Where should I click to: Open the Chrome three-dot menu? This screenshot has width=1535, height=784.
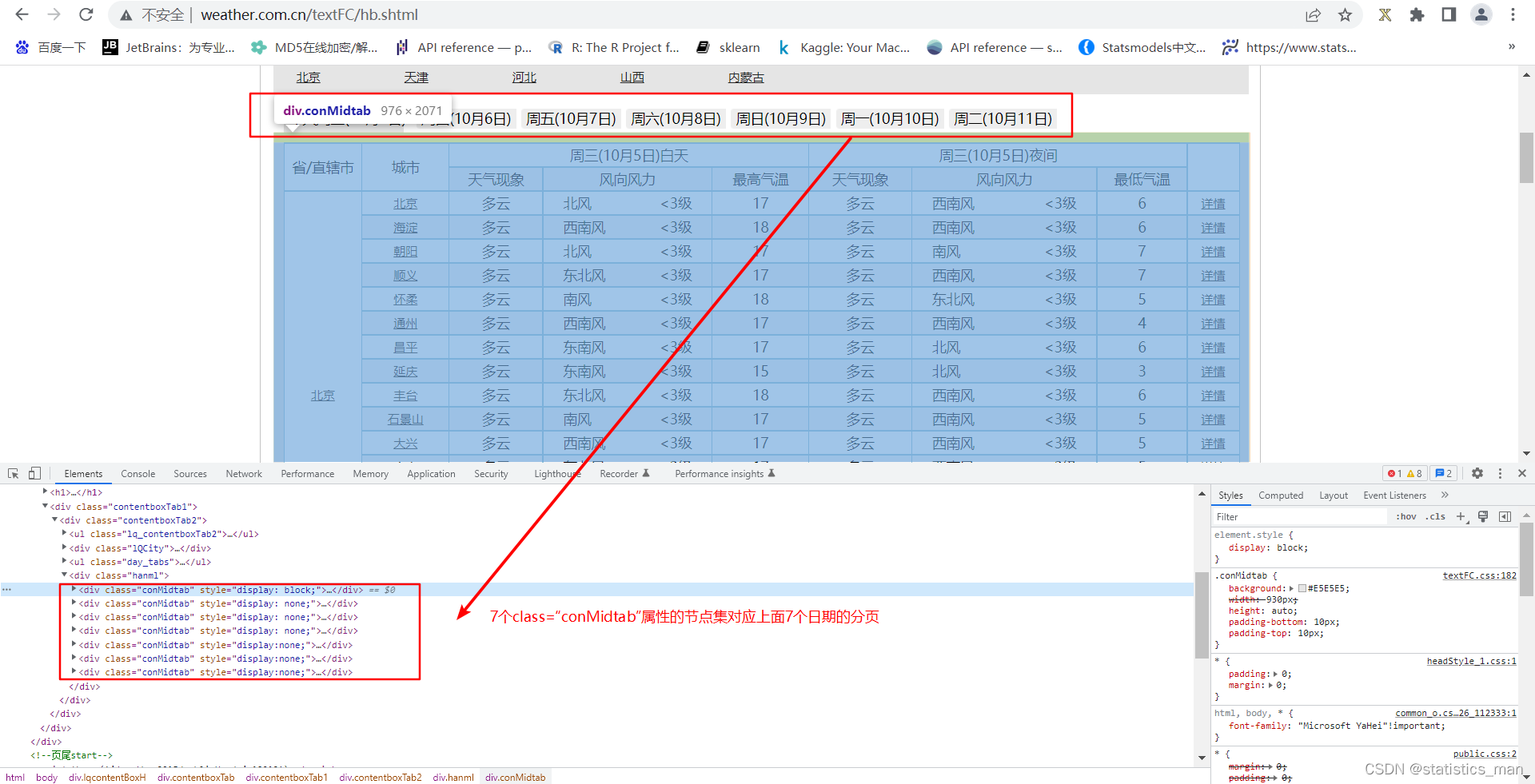(x=1513, y=14)
